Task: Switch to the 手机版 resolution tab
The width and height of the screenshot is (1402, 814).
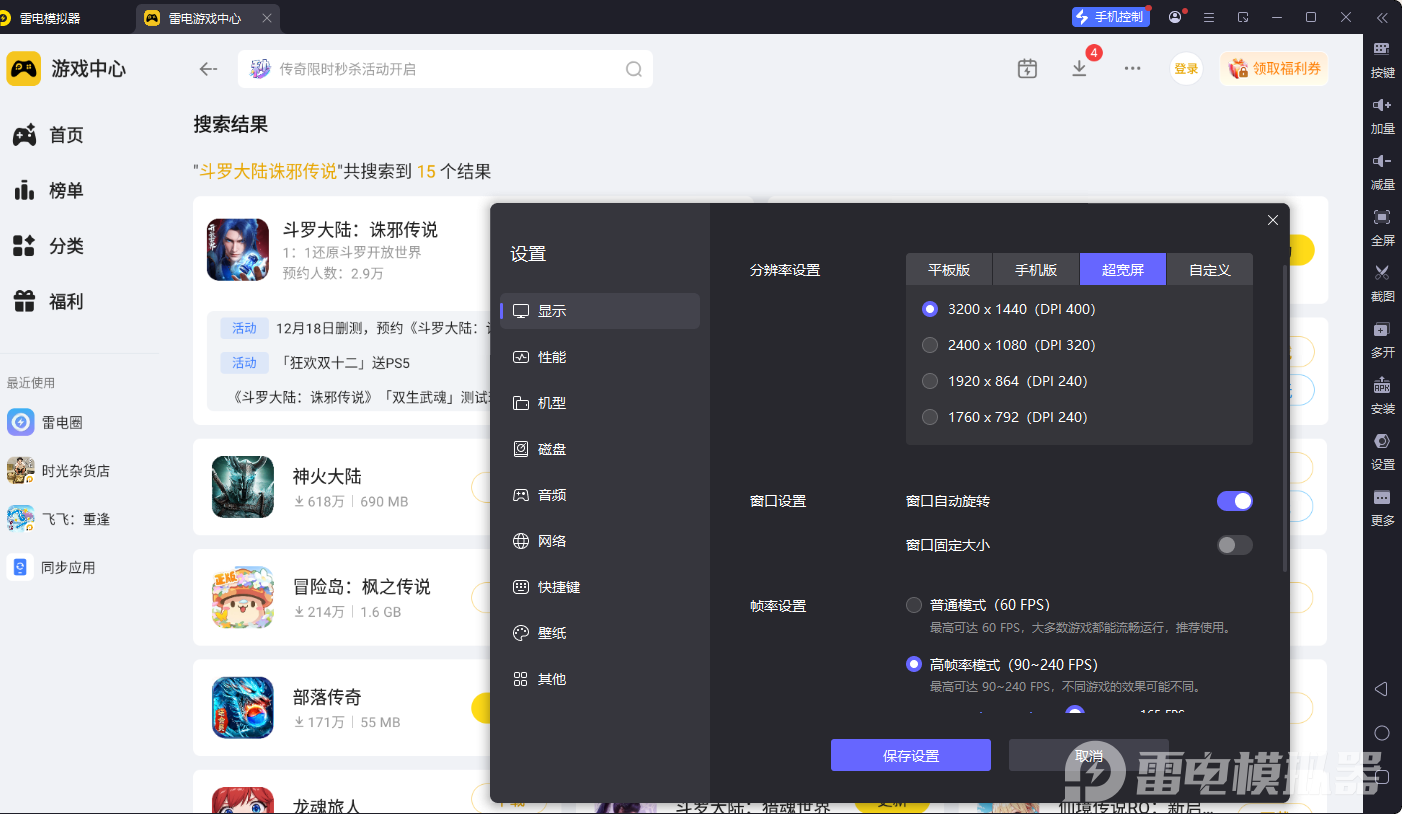Action: pyautogui.click(x=1036, y=270)
